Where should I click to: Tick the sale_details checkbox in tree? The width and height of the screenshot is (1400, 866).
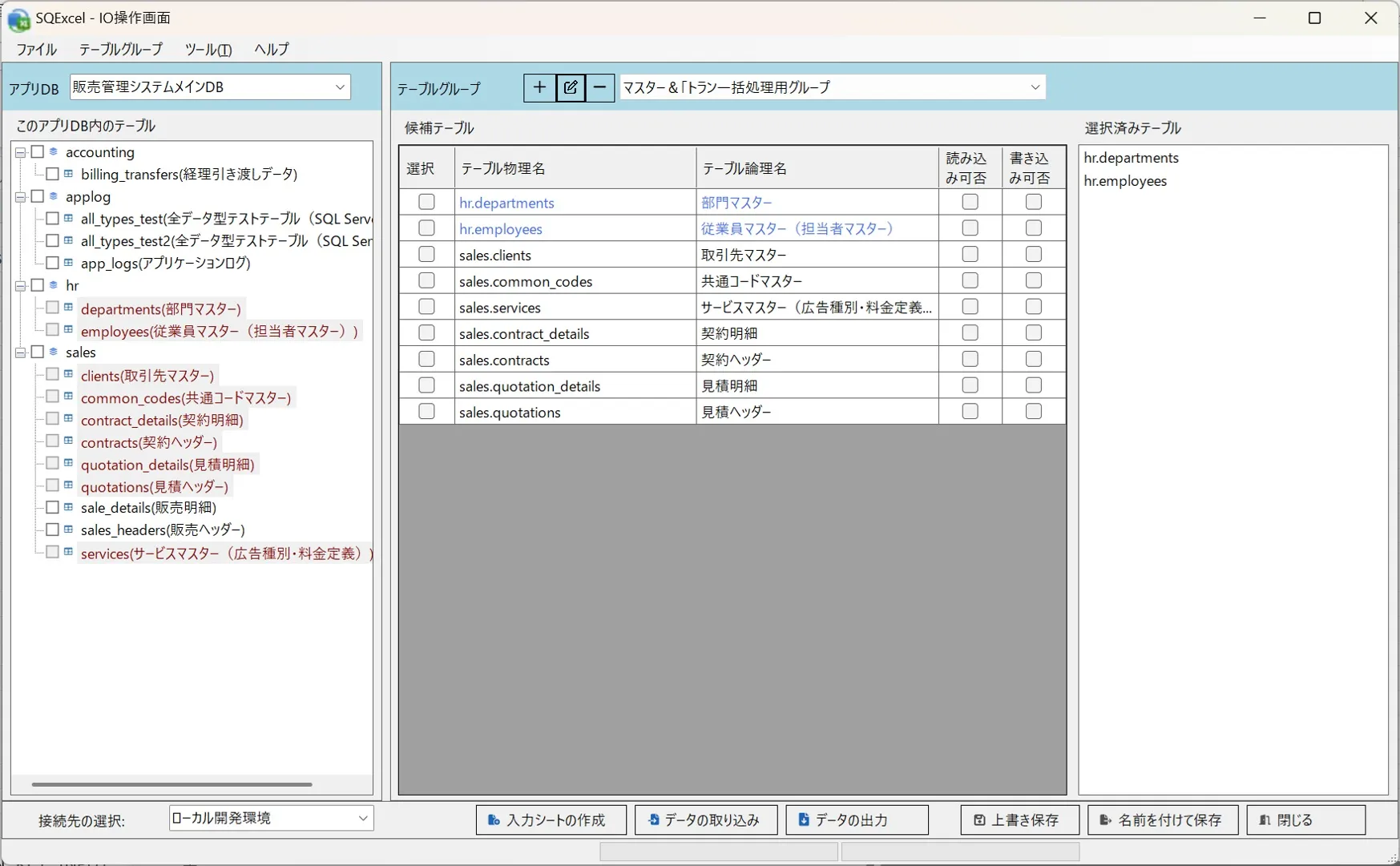(x=52, y=507)
